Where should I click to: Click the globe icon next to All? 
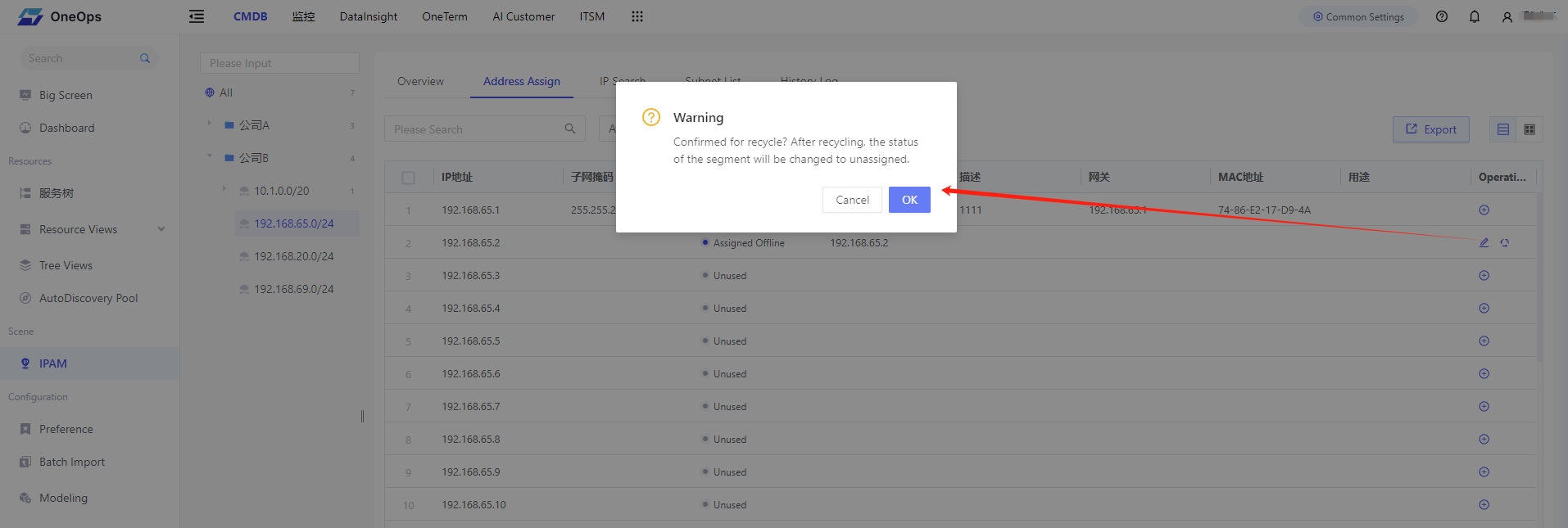pyautogui.click(x=210, y=93)
